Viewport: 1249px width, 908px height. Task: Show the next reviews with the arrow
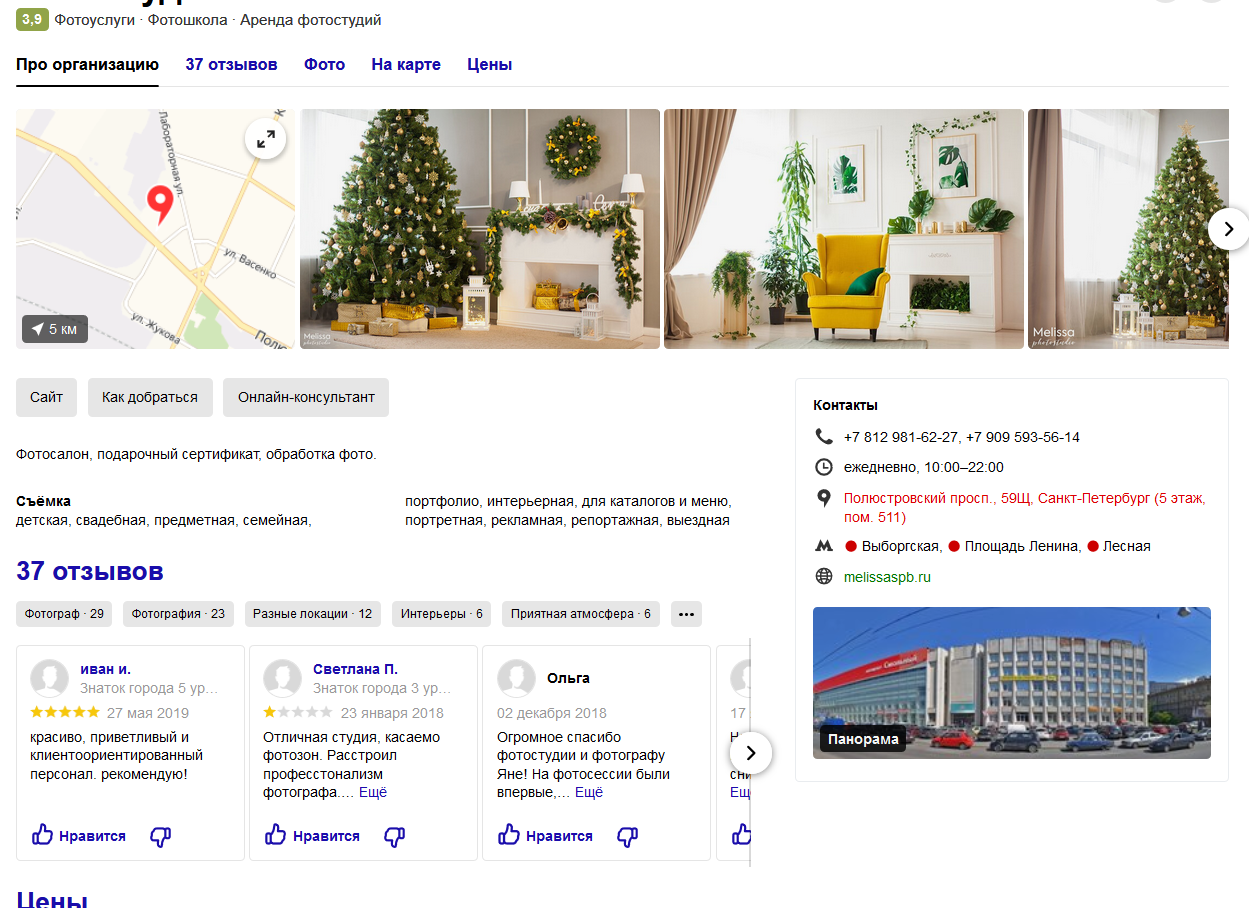tap(751, 752)
